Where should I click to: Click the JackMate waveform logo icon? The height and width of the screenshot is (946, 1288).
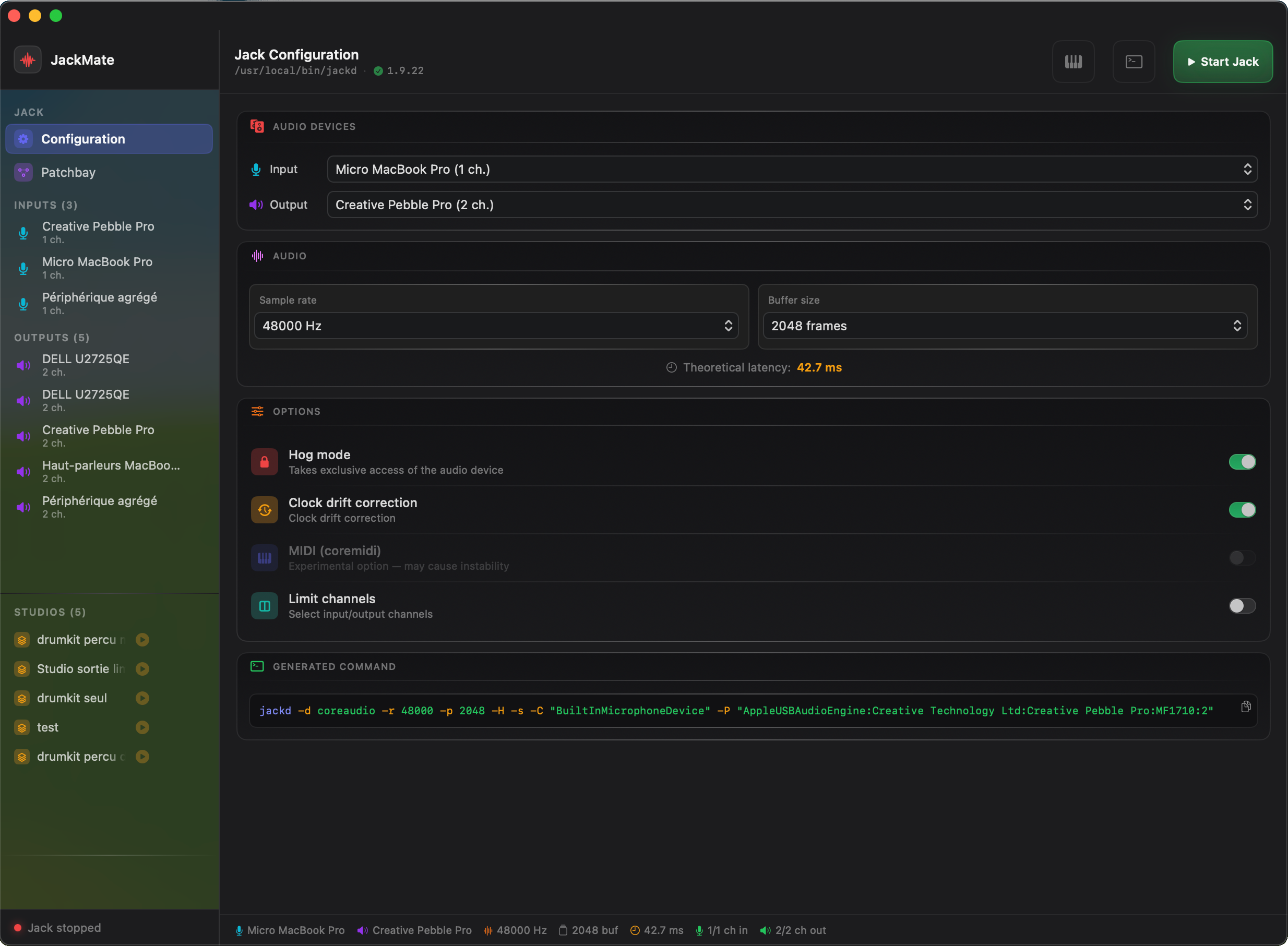[x=28, y=59]
